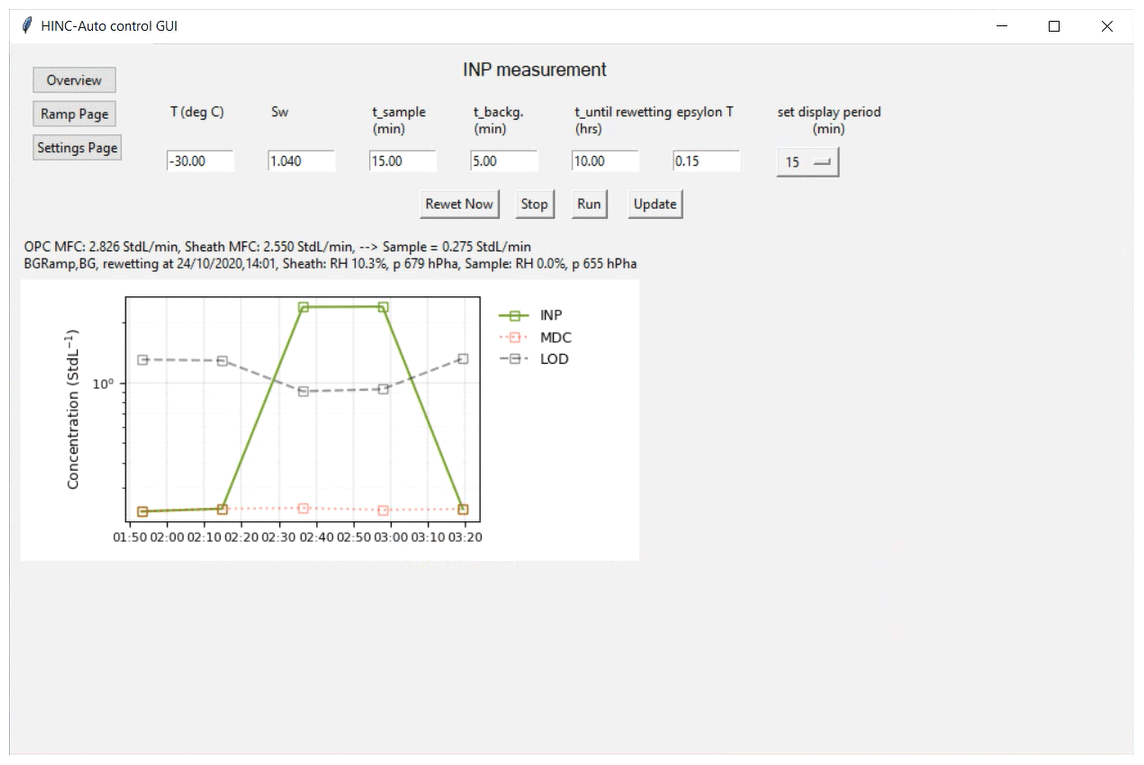Open the Settings Page
This screenshot has height=765, width=1144.
tap(77, 148)
